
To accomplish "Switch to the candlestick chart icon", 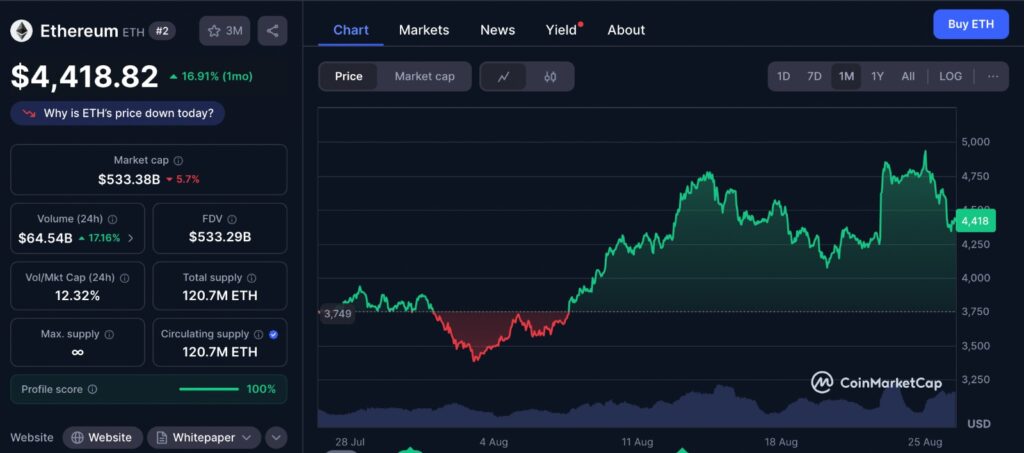I will point(550,76).
